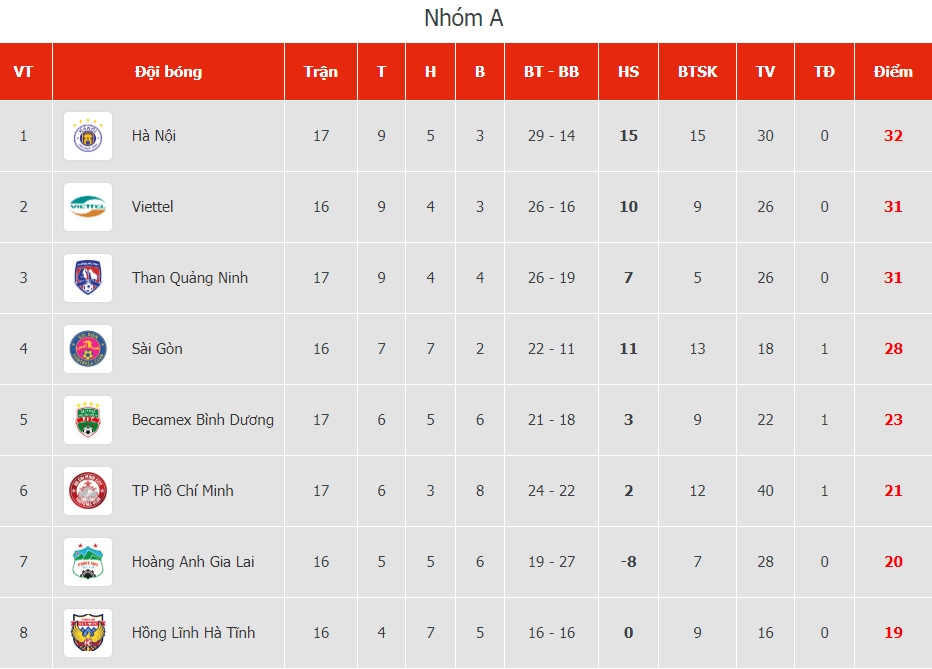This screenshot has height=669, width=932.
Task: Open the Viettel team name link
Action: pos(153,207)
